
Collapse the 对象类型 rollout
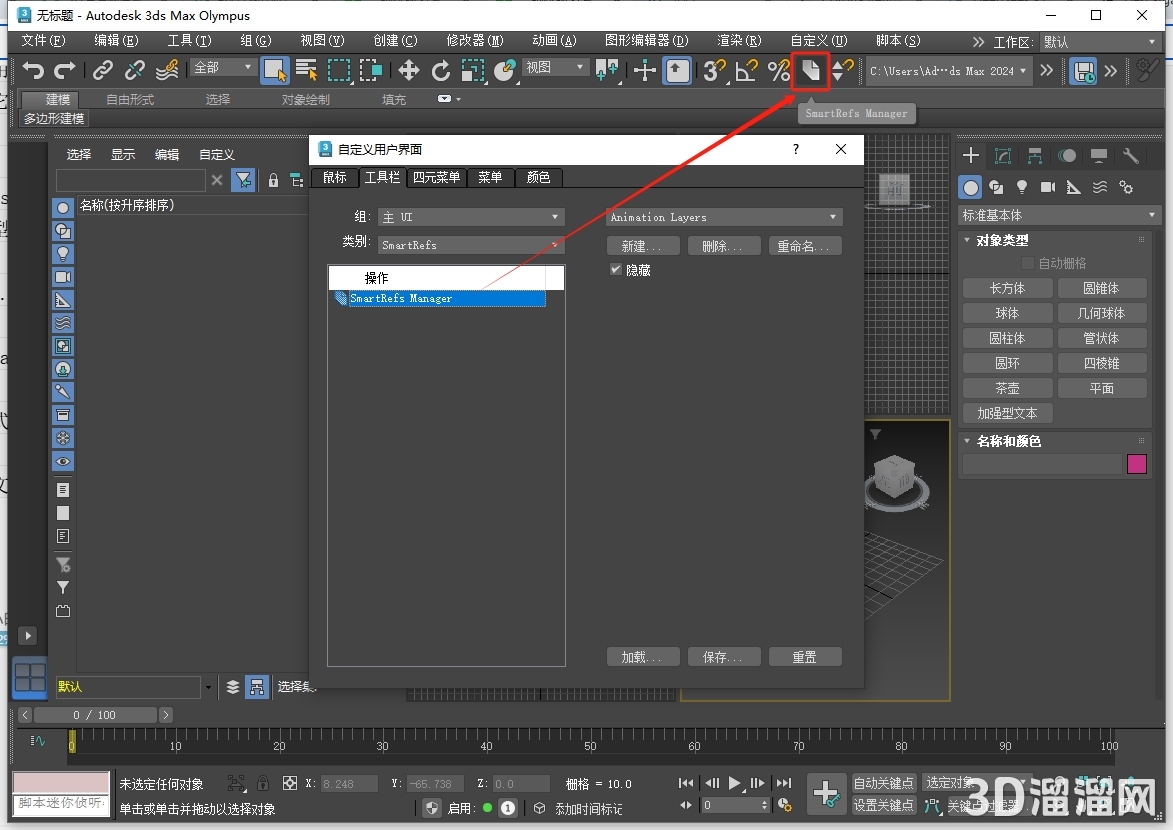1002,240
